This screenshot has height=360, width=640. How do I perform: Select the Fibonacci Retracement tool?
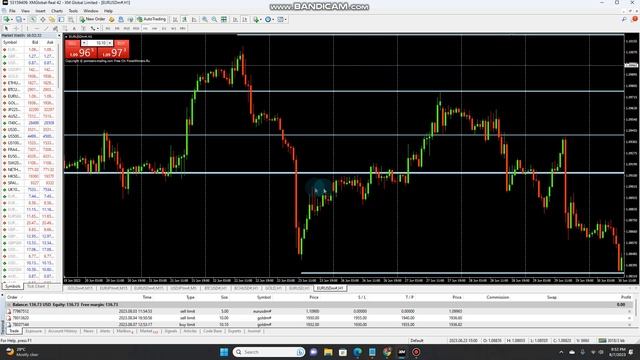pyautogui.click(x=65, y=28)
